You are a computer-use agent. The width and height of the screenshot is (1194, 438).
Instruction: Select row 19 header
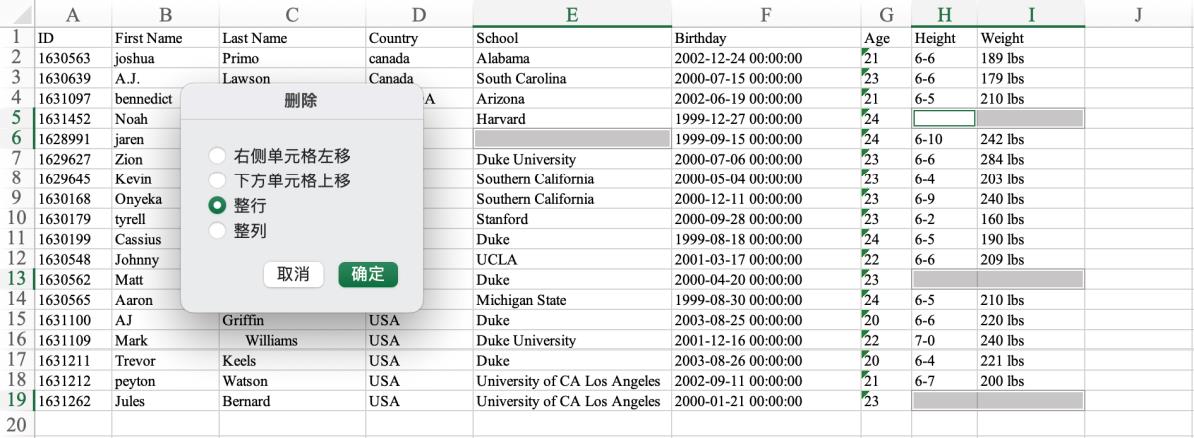[x=16, y=401]
